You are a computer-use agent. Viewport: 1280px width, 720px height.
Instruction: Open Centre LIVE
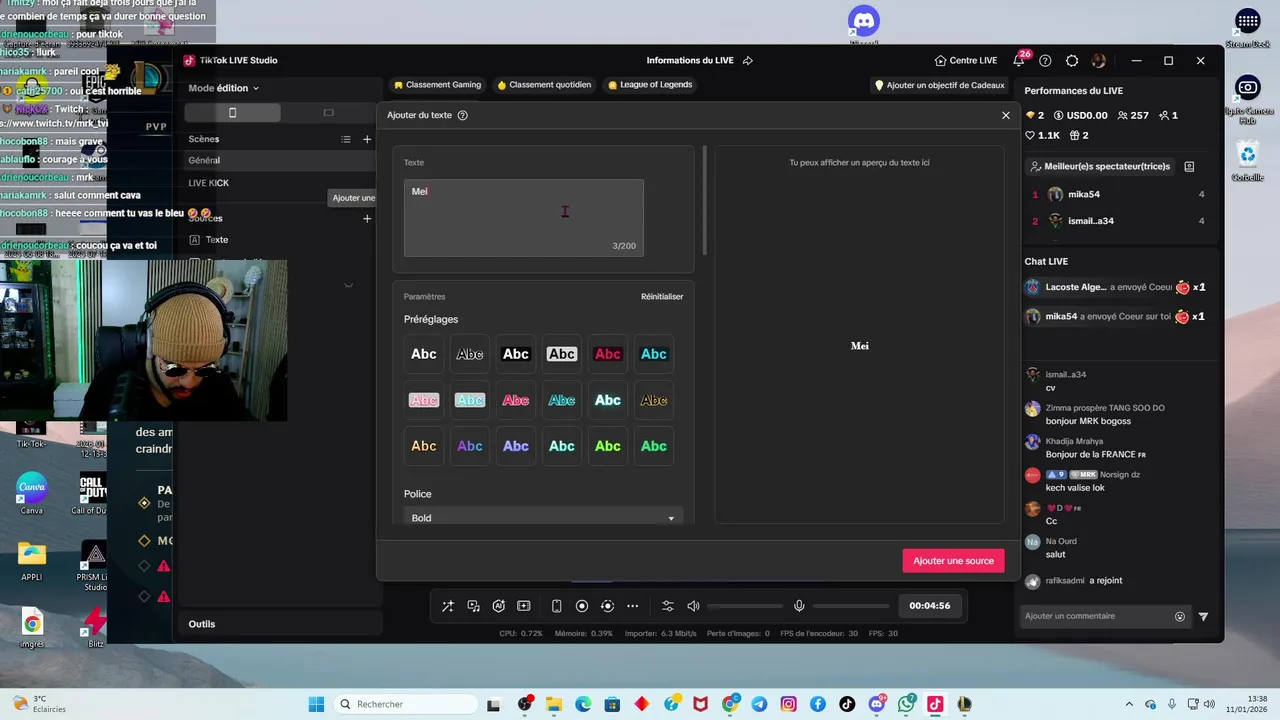click(x=966, y=61)
